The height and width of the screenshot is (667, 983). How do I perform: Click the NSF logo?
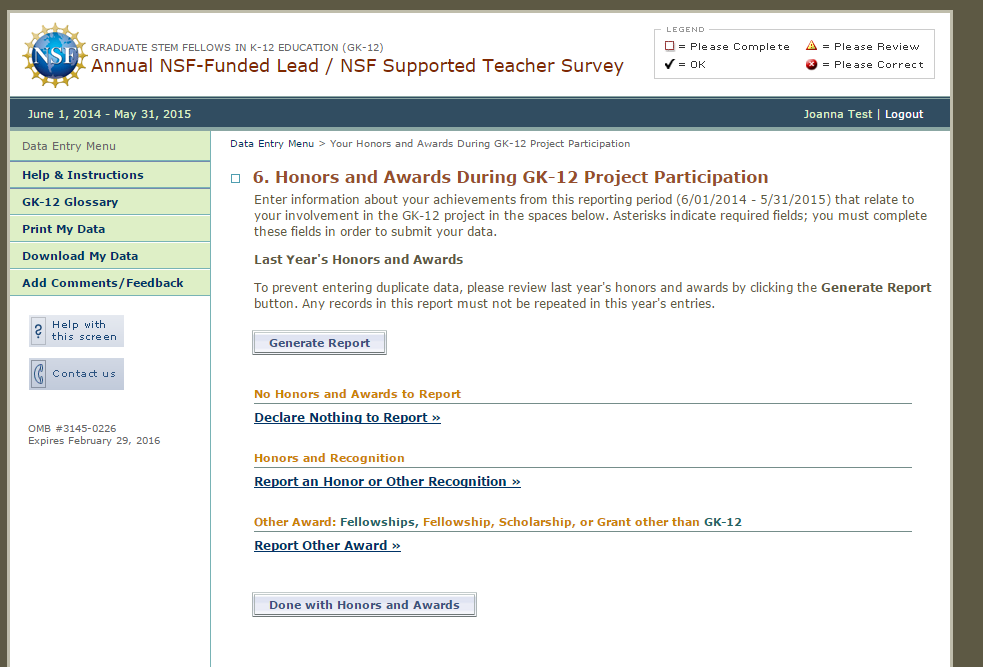(x=54, y=55)
